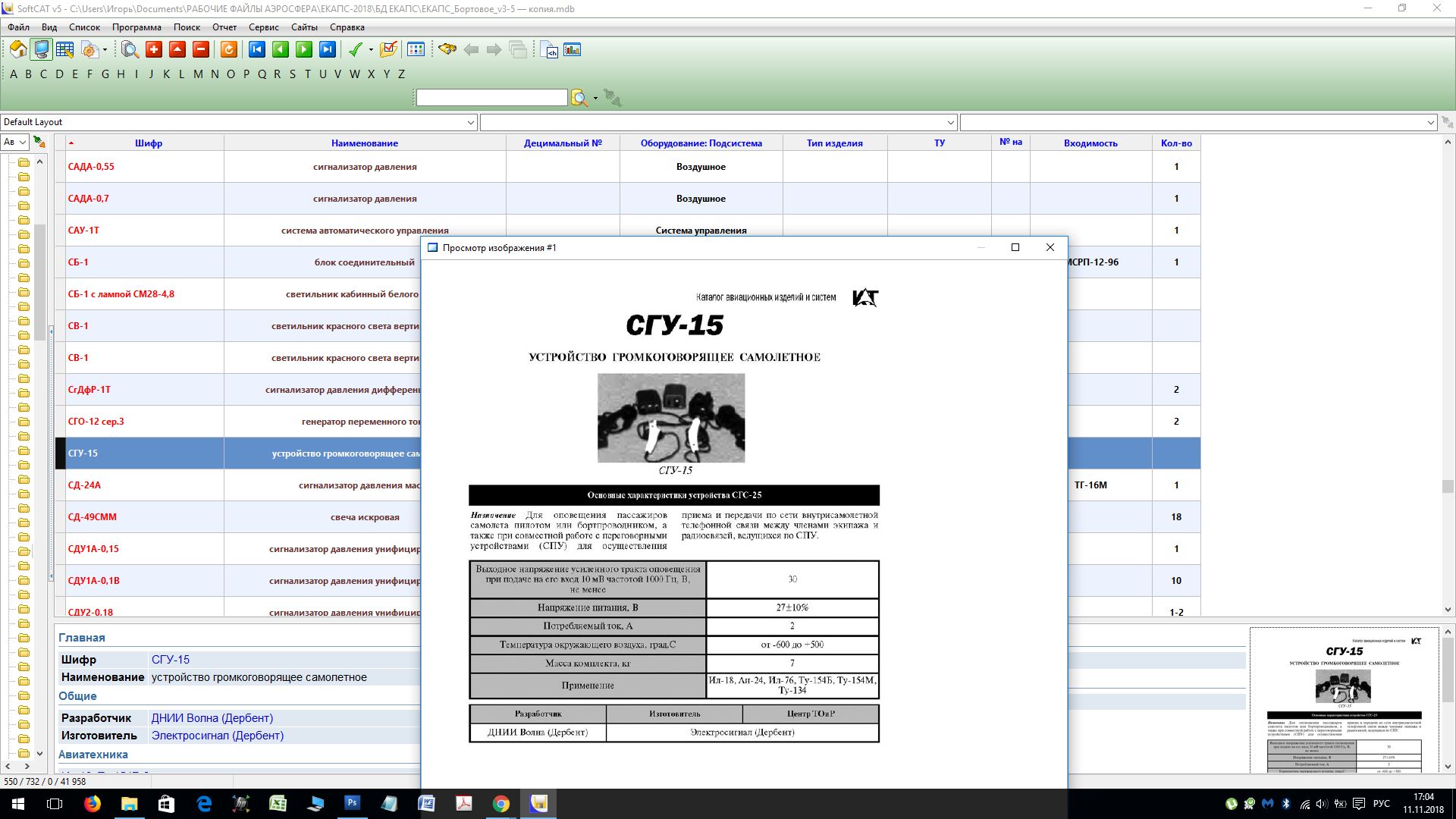The height and width of the screenshot is (819, 1456).
Task: Open the Start menu
Action: coord(18,803)
